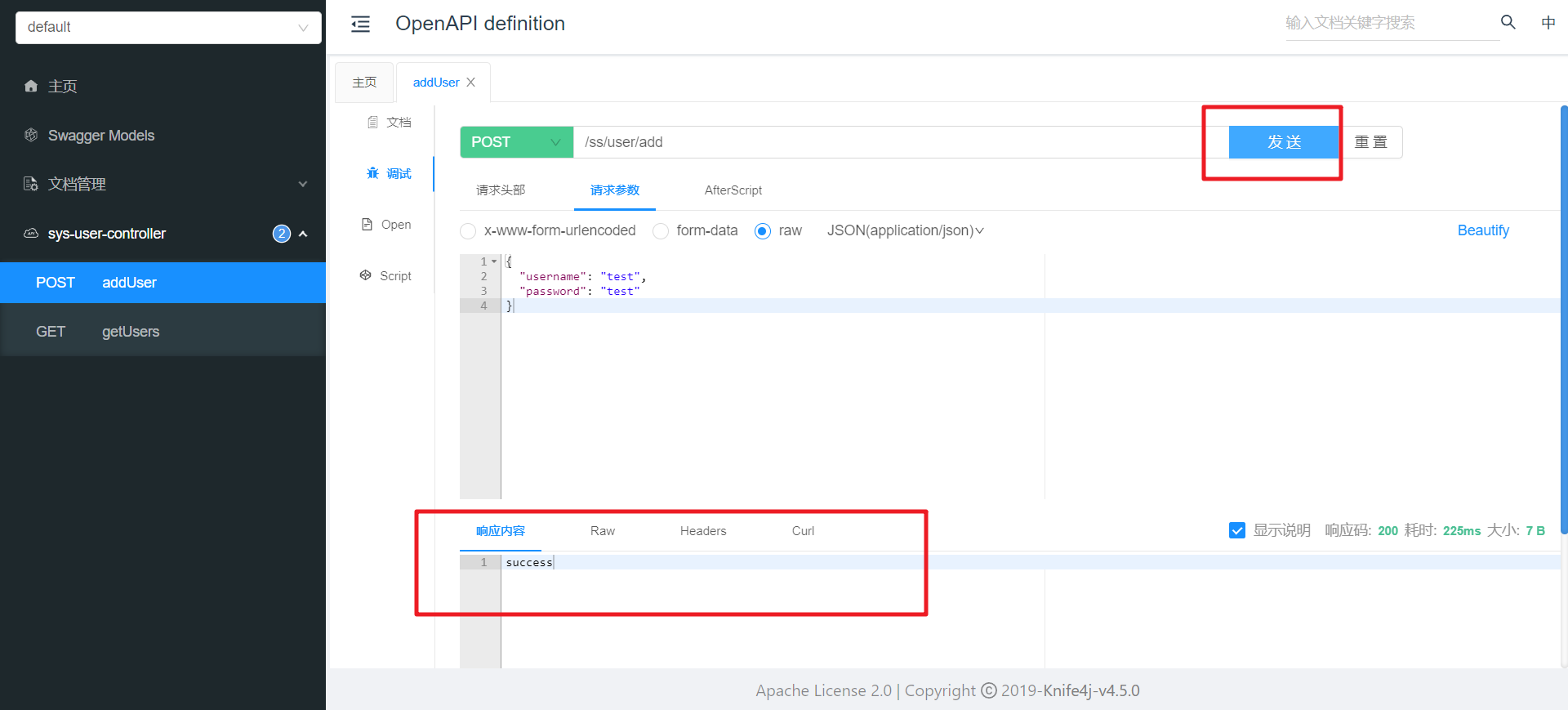
Task: Uncheck the 显示说明 checkbox
Action: 1237,530
